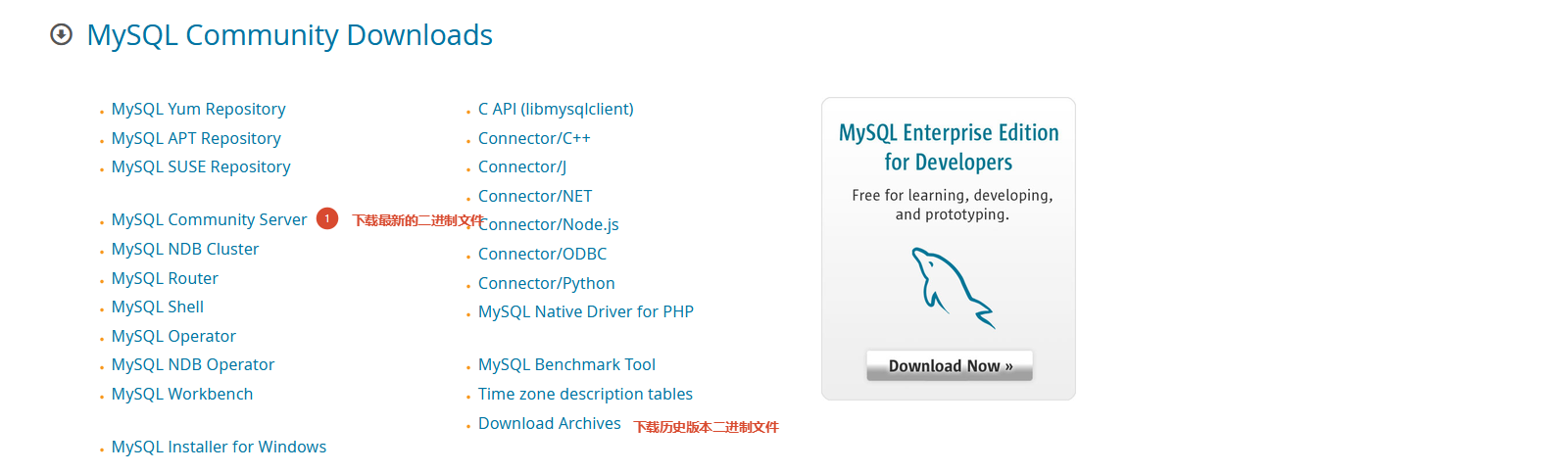This screenshot has width=1568, height=473.
Task: Open MySQL Installer for Windows
Action: click(219, 447)
